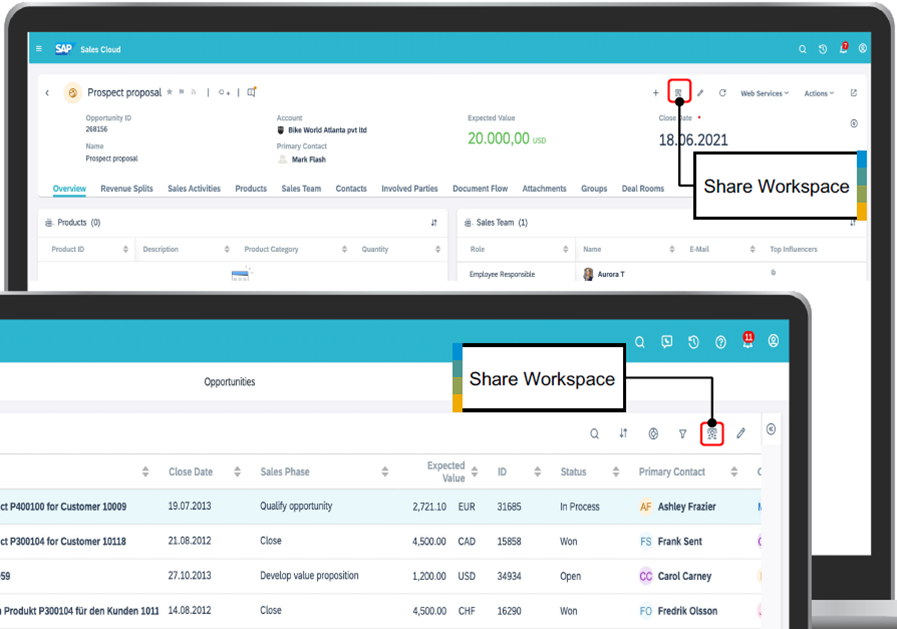This screenshot has width=897, height=629.
Task: Open help question mark icon
Action: pyautogui.click(x=721, y=342)
